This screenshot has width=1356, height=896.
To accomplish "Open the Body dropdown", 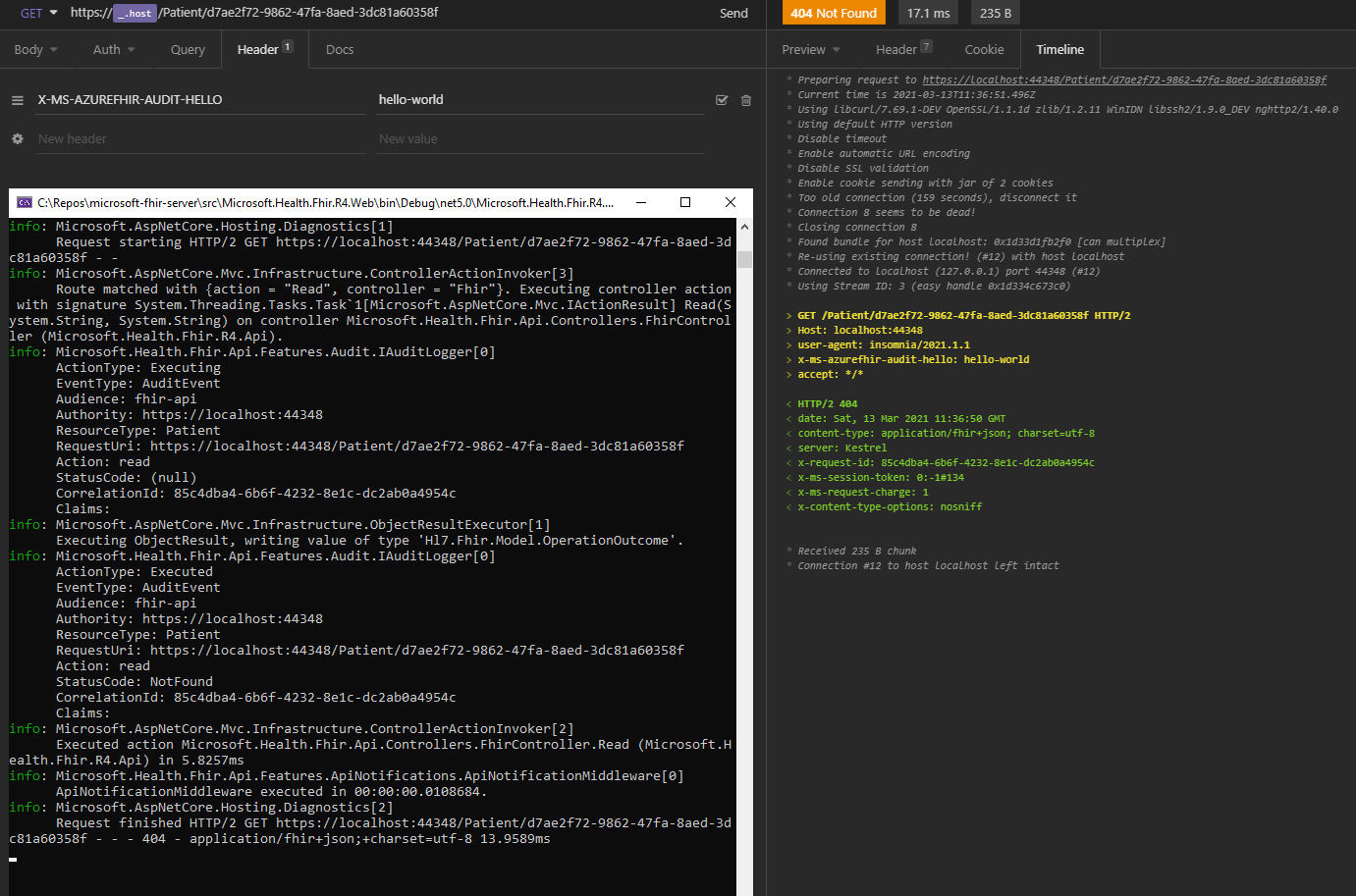I will [x=35, y=49].
